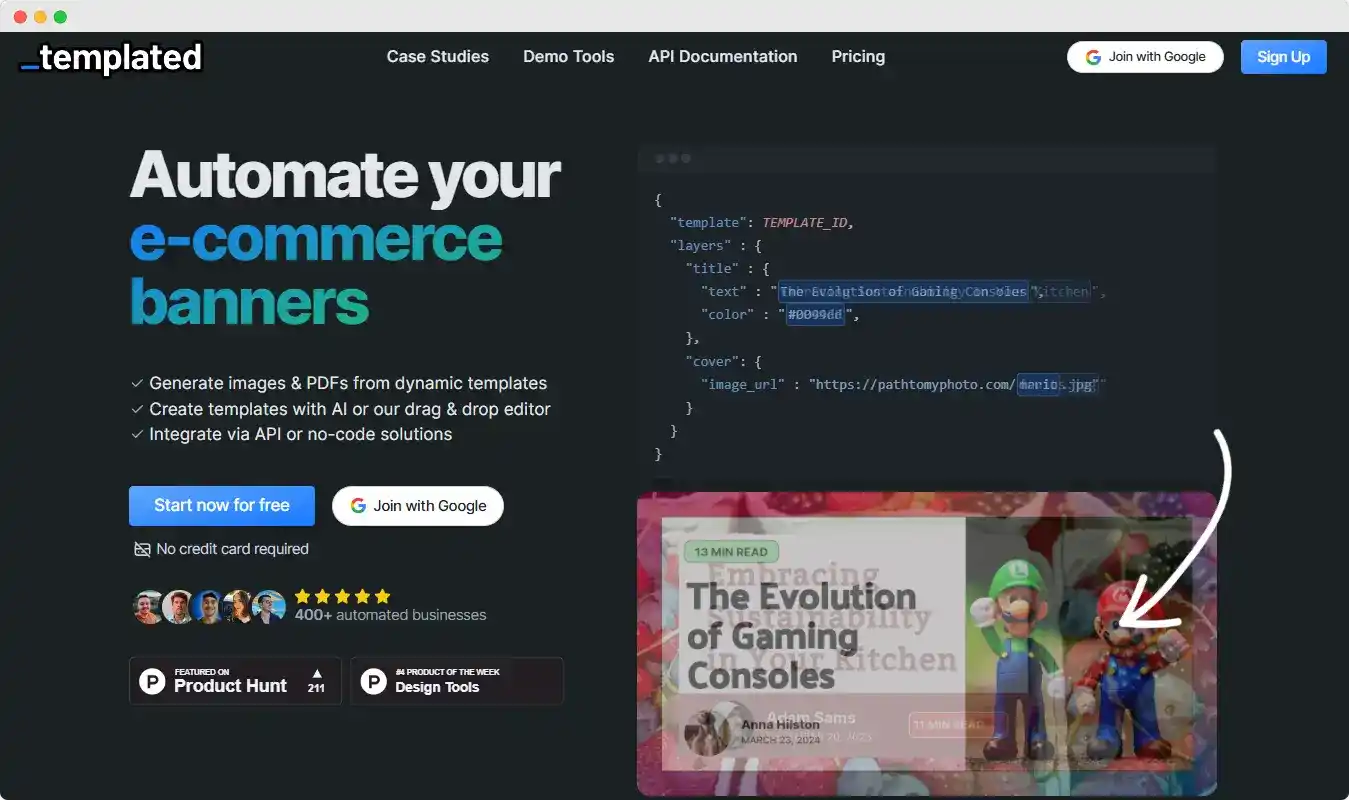
Task: Click the Google G icon in the top navbar
Action: coord(1093,57)
